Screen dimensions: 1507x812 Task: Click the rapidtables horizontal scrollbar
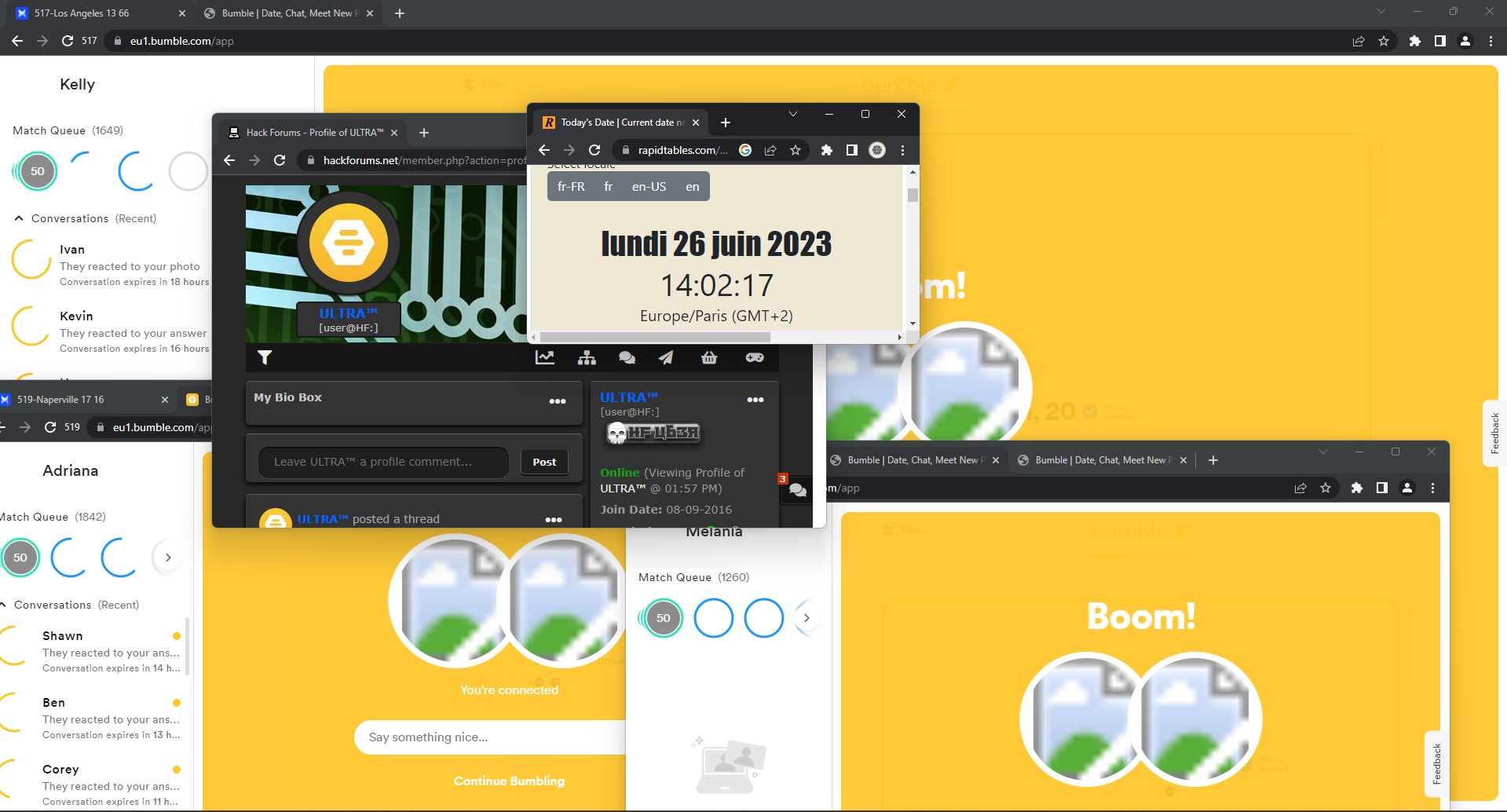click(x=656, y=337)
